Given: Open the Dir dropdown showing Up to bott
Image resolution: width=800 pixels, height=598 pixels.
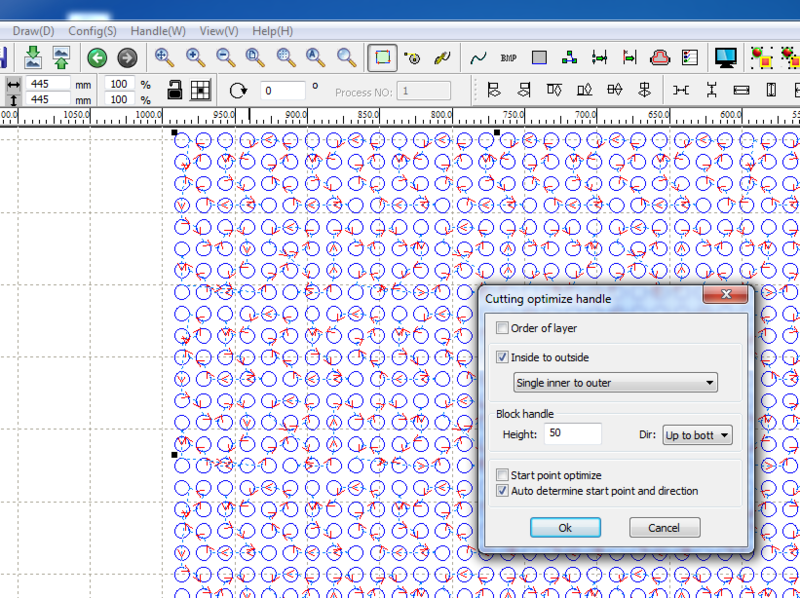Looking at the screenshot, I should [697, 435].
